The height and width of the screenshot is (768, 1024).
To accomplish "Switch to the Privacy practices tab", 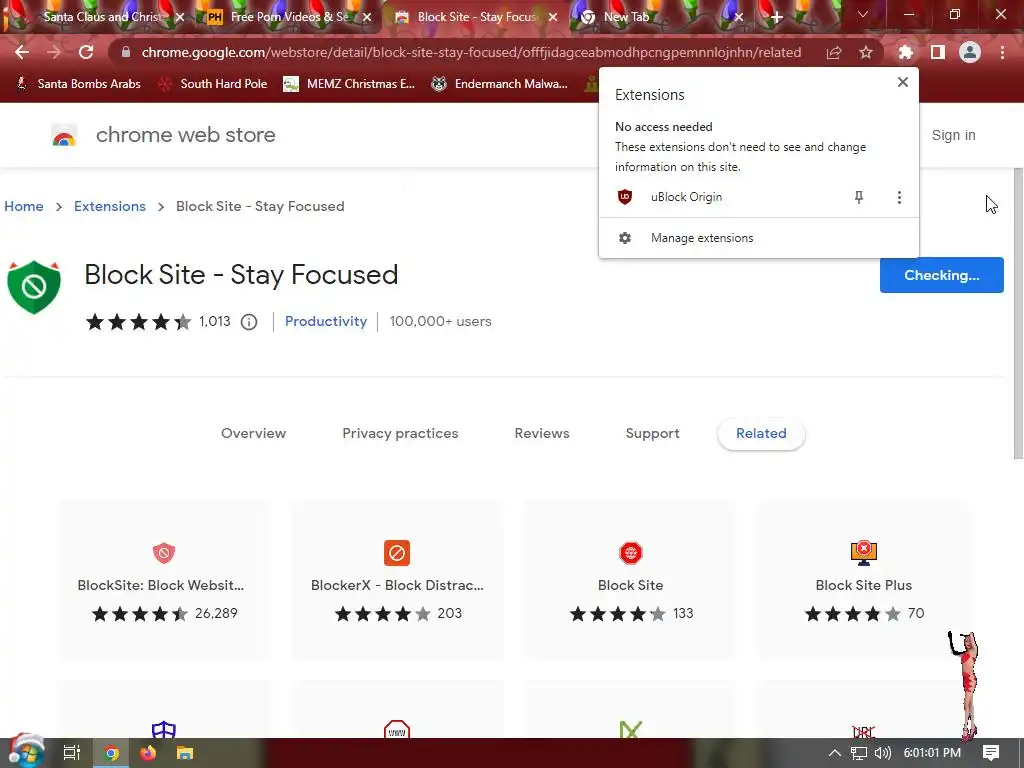I will point(400,433).
